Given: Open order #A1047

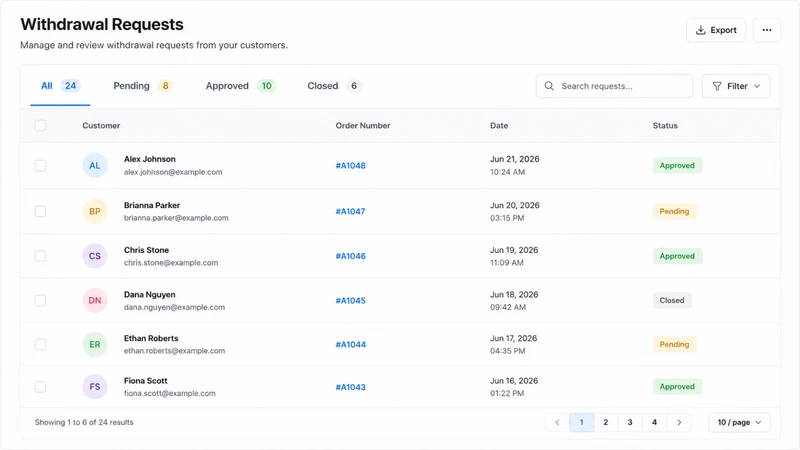Looking at the screenshot, I should (x=351, y=211).
